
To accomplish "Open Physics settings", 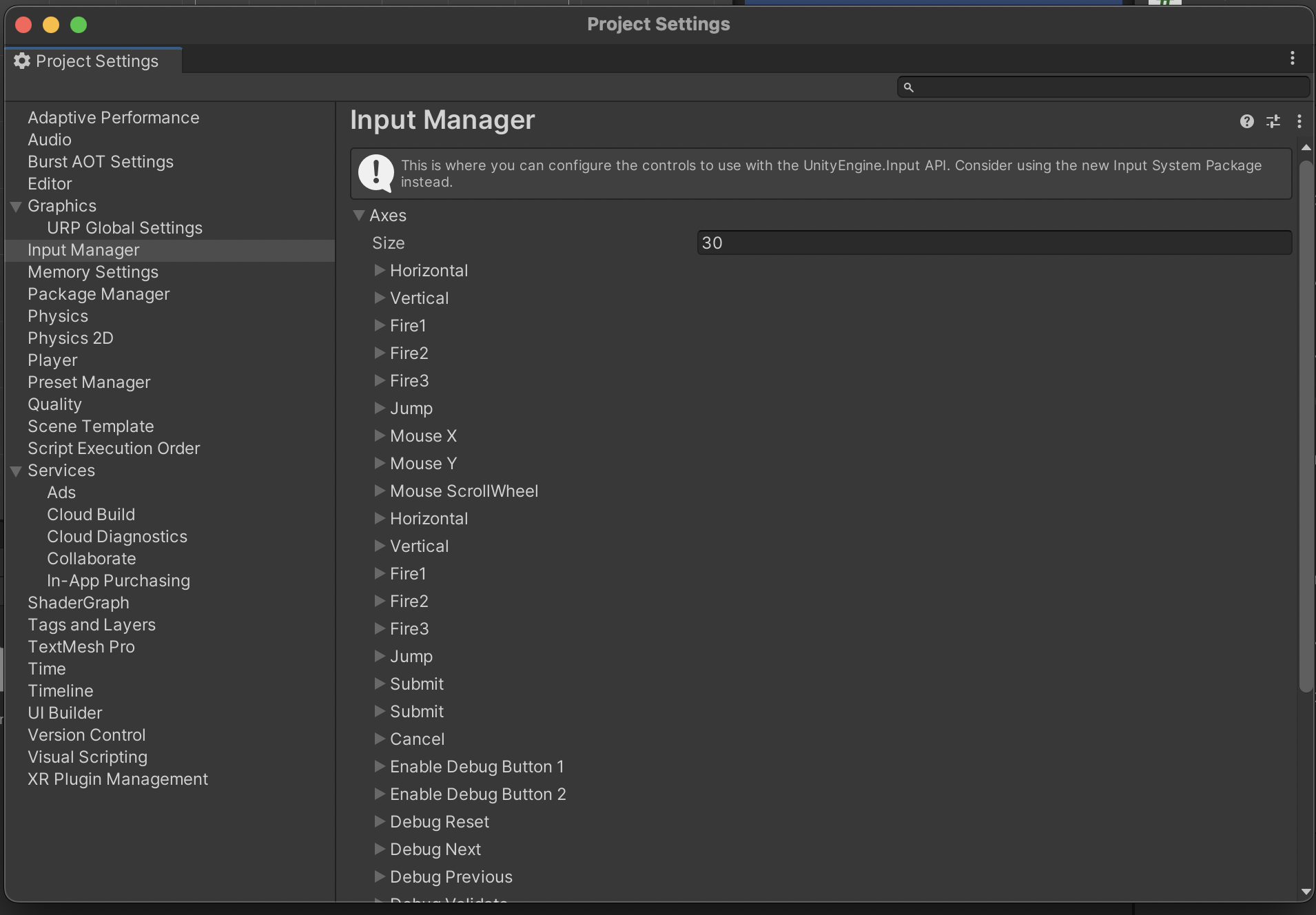I will [x=58, y=316].
